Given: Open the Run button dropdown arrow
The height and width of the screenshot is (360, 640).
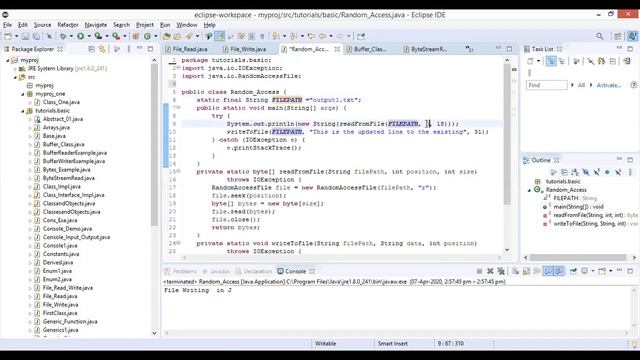Looking at the screenshot, I should [x=89, y=36].
